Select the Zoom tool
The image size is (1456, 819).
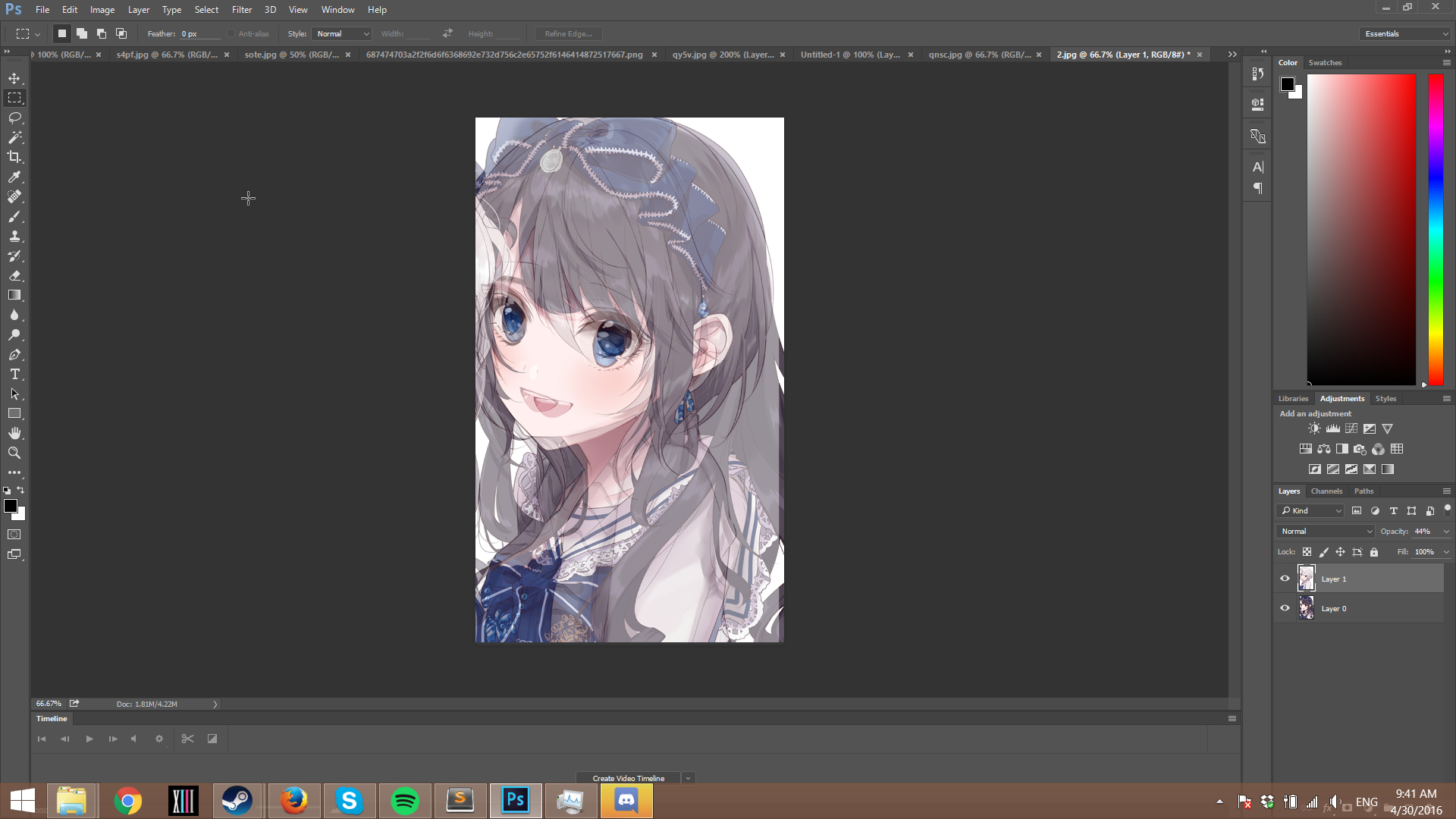(14, 453)
